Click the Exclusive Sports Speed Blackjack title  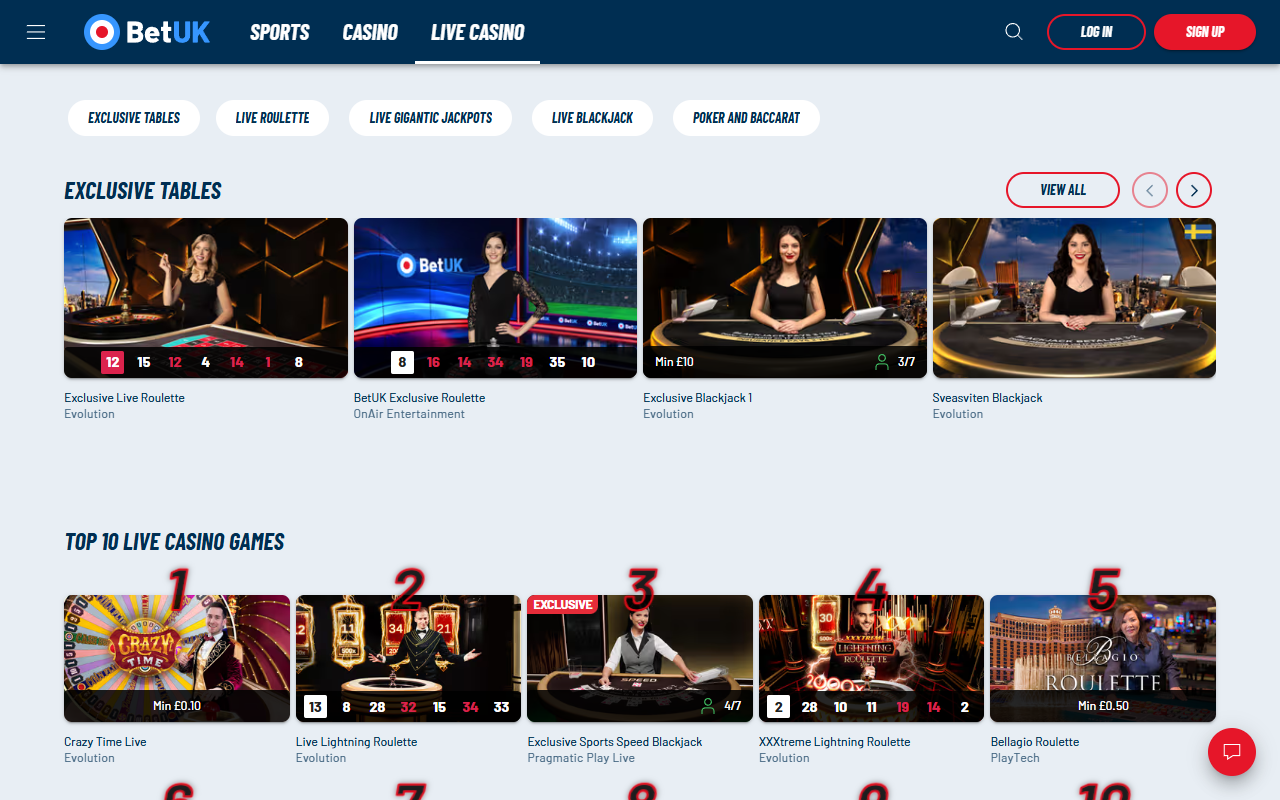(614, 742)
